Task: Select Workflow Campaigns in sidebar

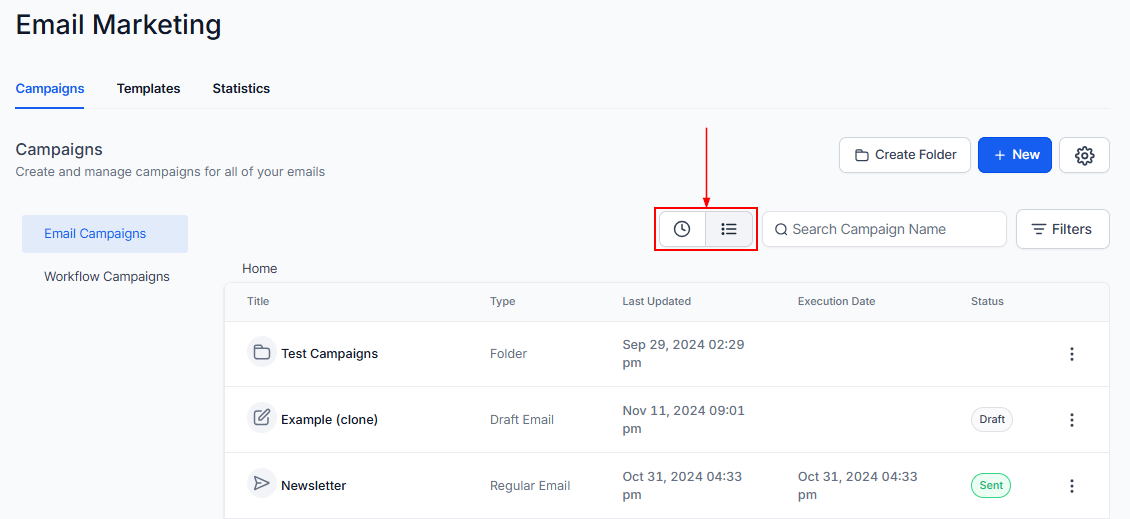Action: tap(107, 277)
